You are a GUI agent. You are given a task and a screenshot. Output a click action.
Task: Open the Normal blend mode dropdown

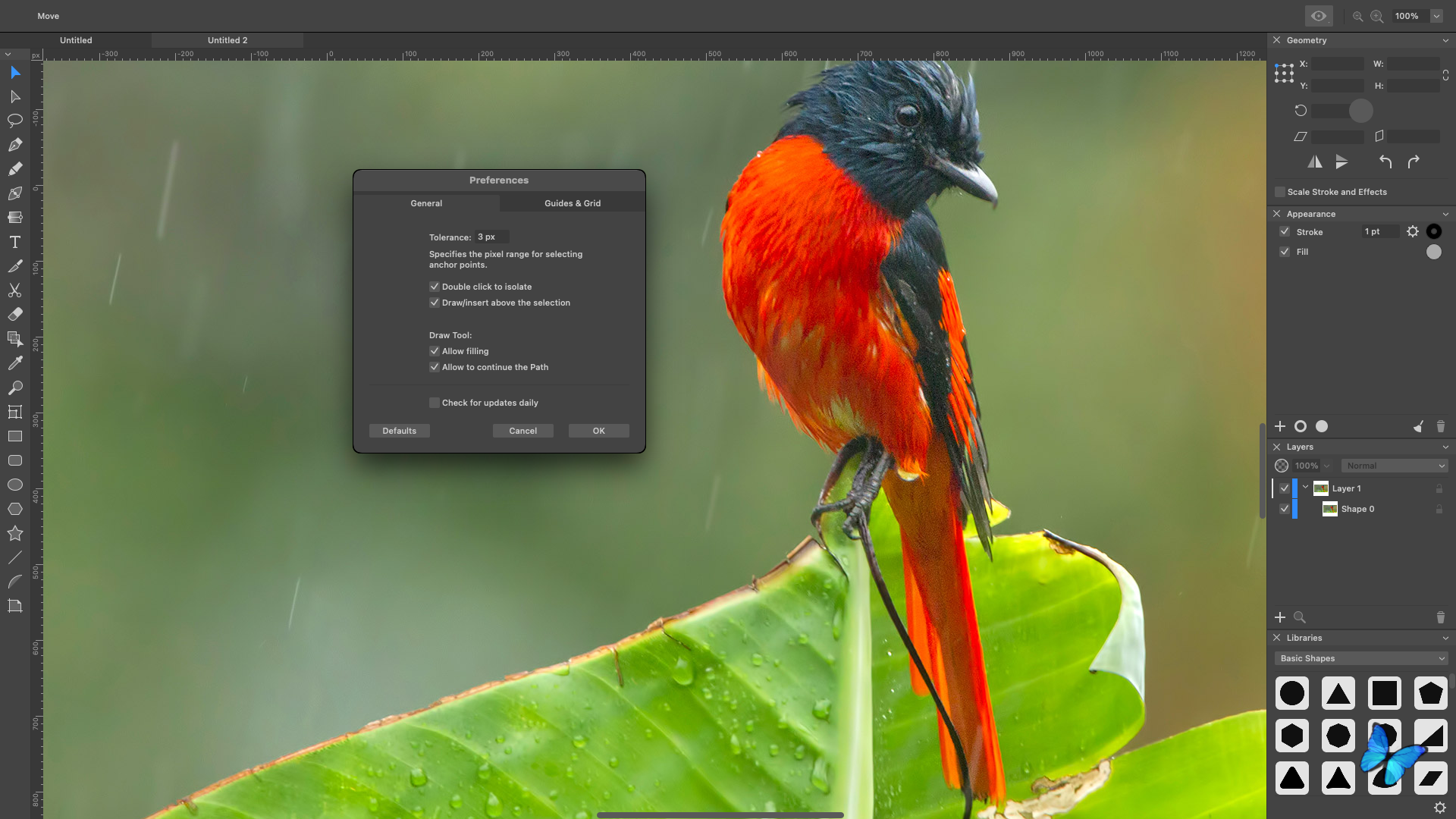[1395, 466]
